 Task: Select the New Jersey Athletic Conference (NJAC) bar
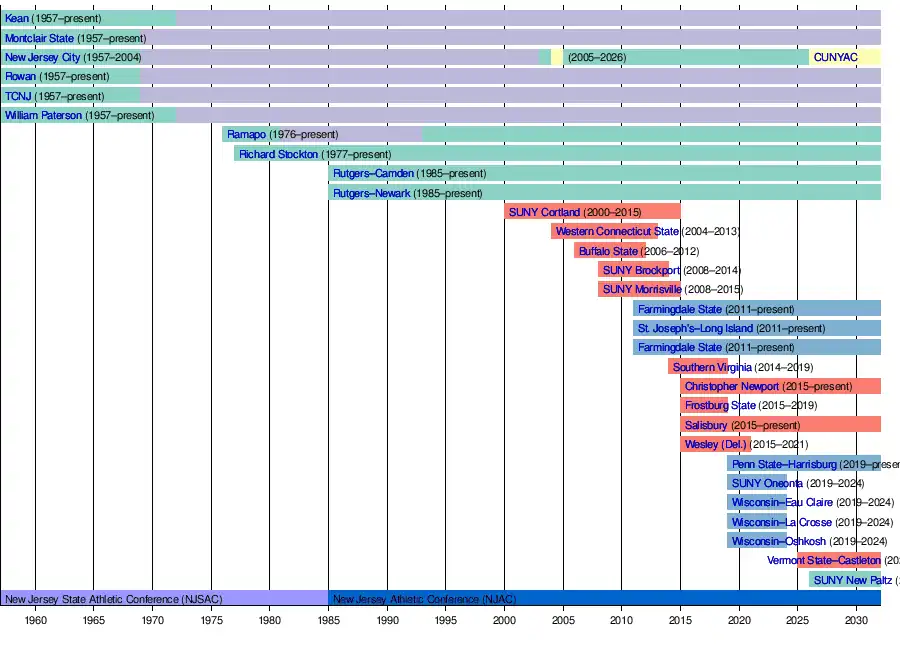[x=424, y=599]
